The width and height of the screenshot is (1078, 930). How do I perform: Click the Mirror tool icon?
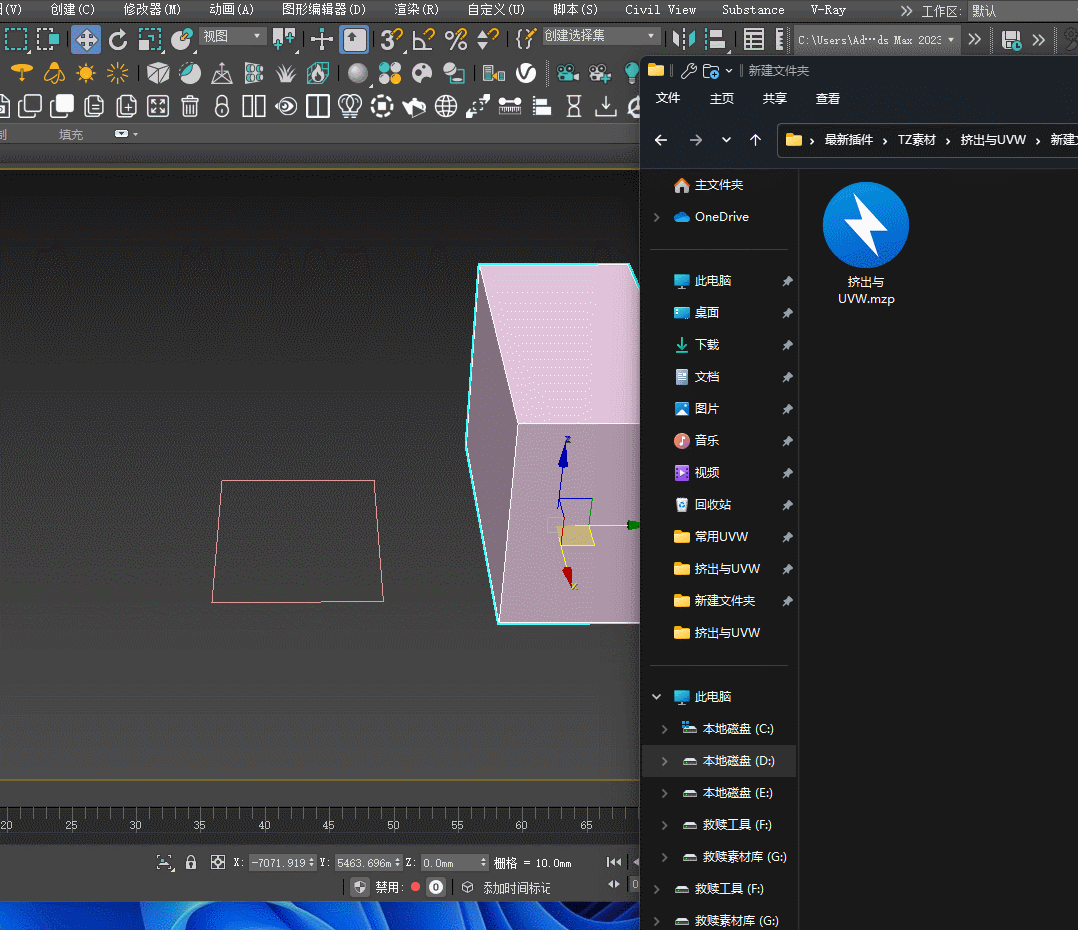click(684, 40)
